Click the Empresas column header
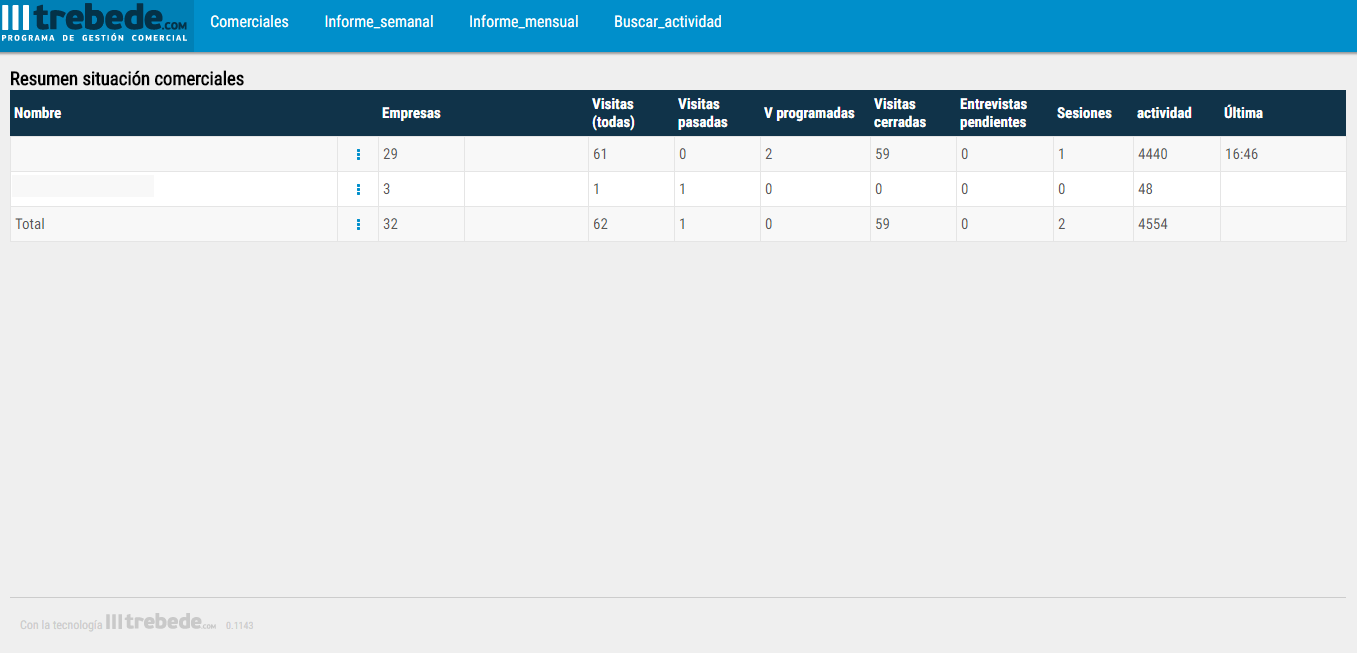 coord(411,113)
